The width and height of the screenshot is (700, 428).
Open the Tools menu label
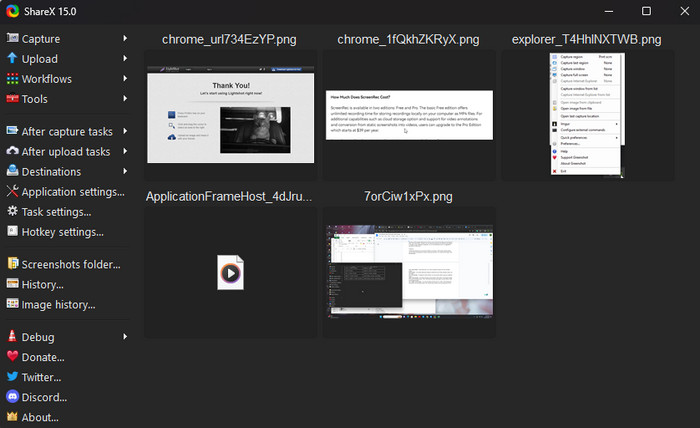tap(34, 99)
